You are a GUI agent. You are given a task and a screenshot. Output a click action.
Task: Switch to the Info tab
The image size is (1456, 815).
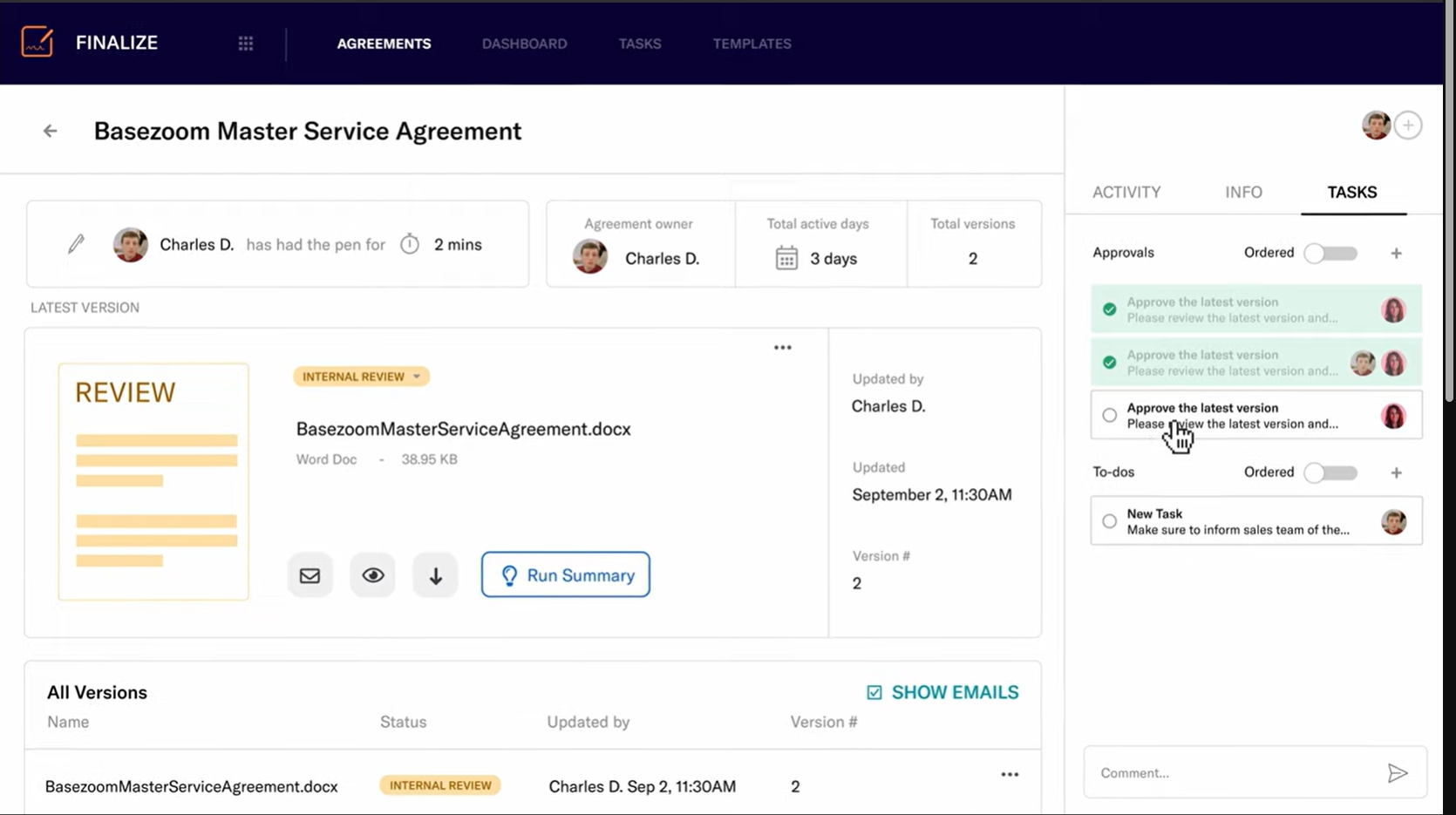(x=1243, y=192)
